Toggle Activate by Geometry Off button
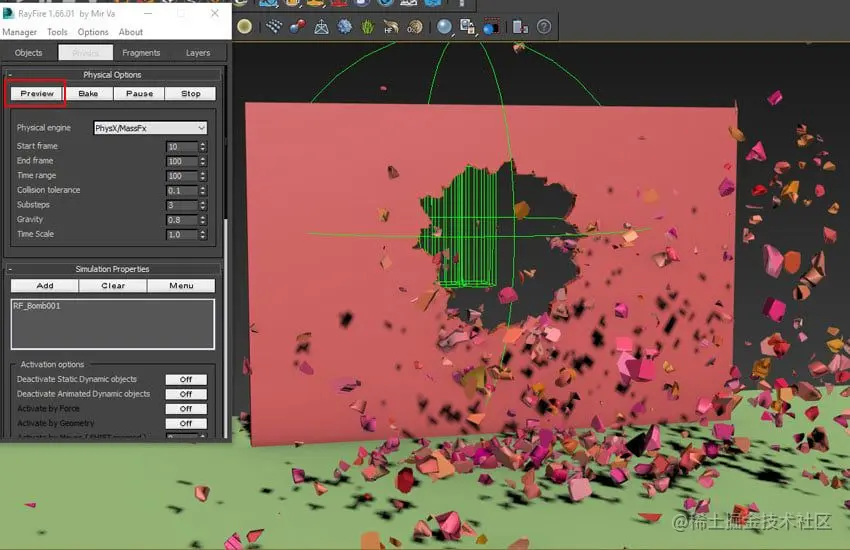Screen dimensions: 850x550 pos(186,423)
